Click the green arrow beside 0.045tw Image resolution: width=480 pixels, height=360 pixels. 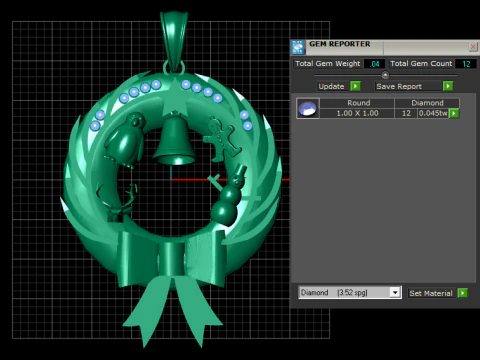pos(454,114)
